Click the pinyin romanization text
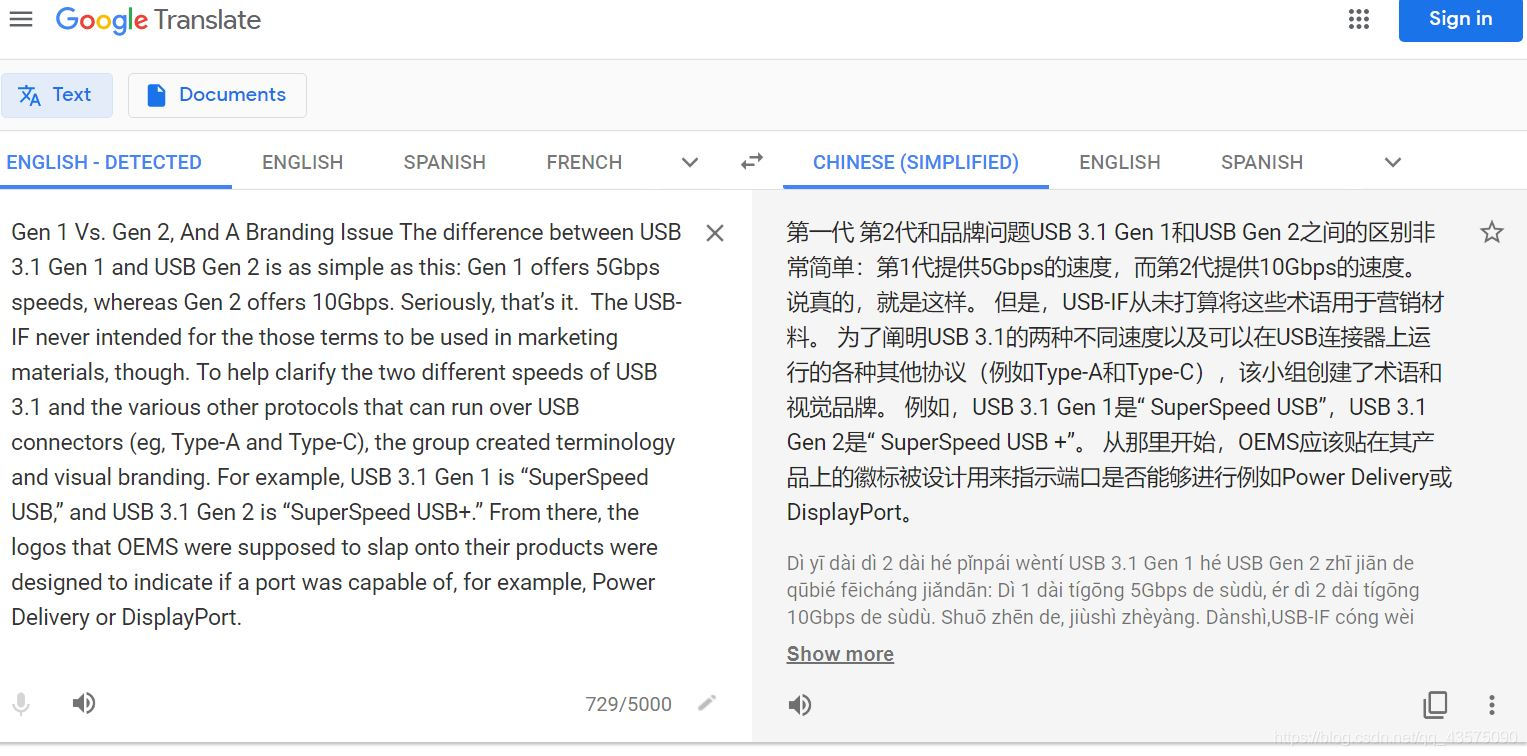1527x756 pixels. click(1103, 590)
